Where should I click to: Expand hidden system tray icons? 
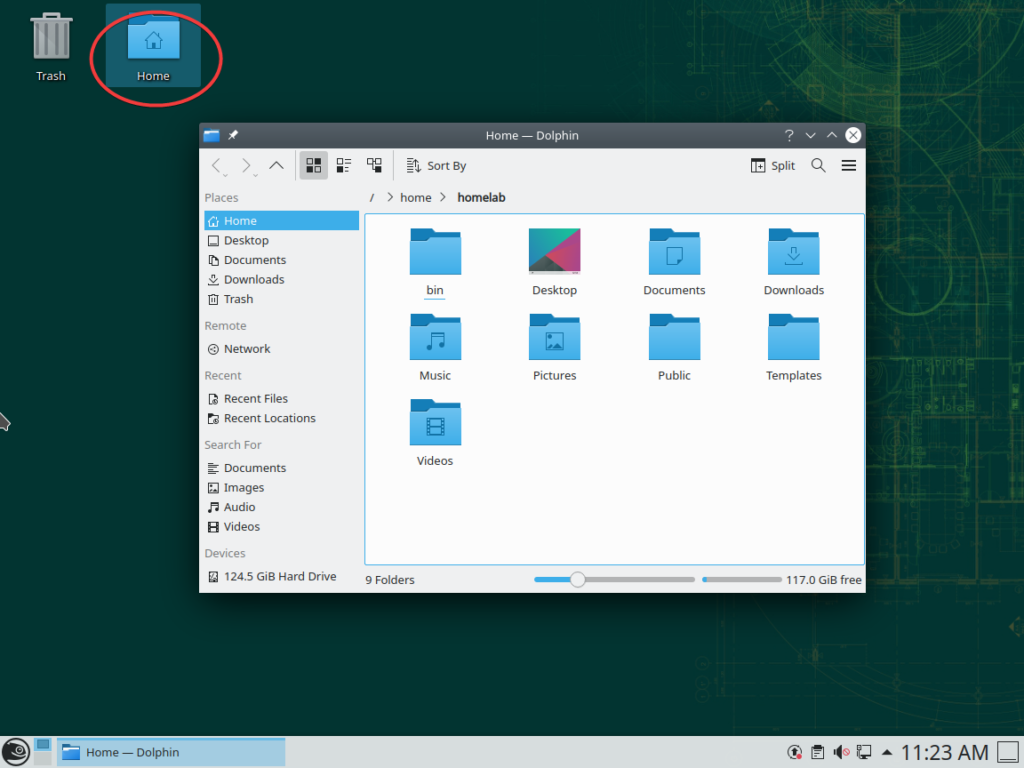tap(887, 751)
